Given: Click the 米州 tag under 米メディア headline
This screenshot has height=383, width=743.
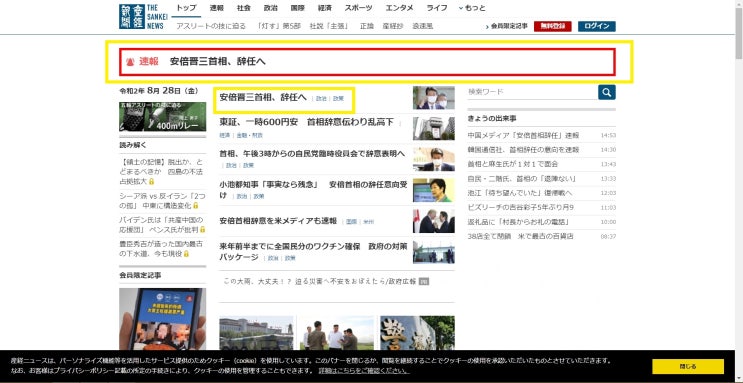Looking at the screenshot, I should tap(368, 221).
